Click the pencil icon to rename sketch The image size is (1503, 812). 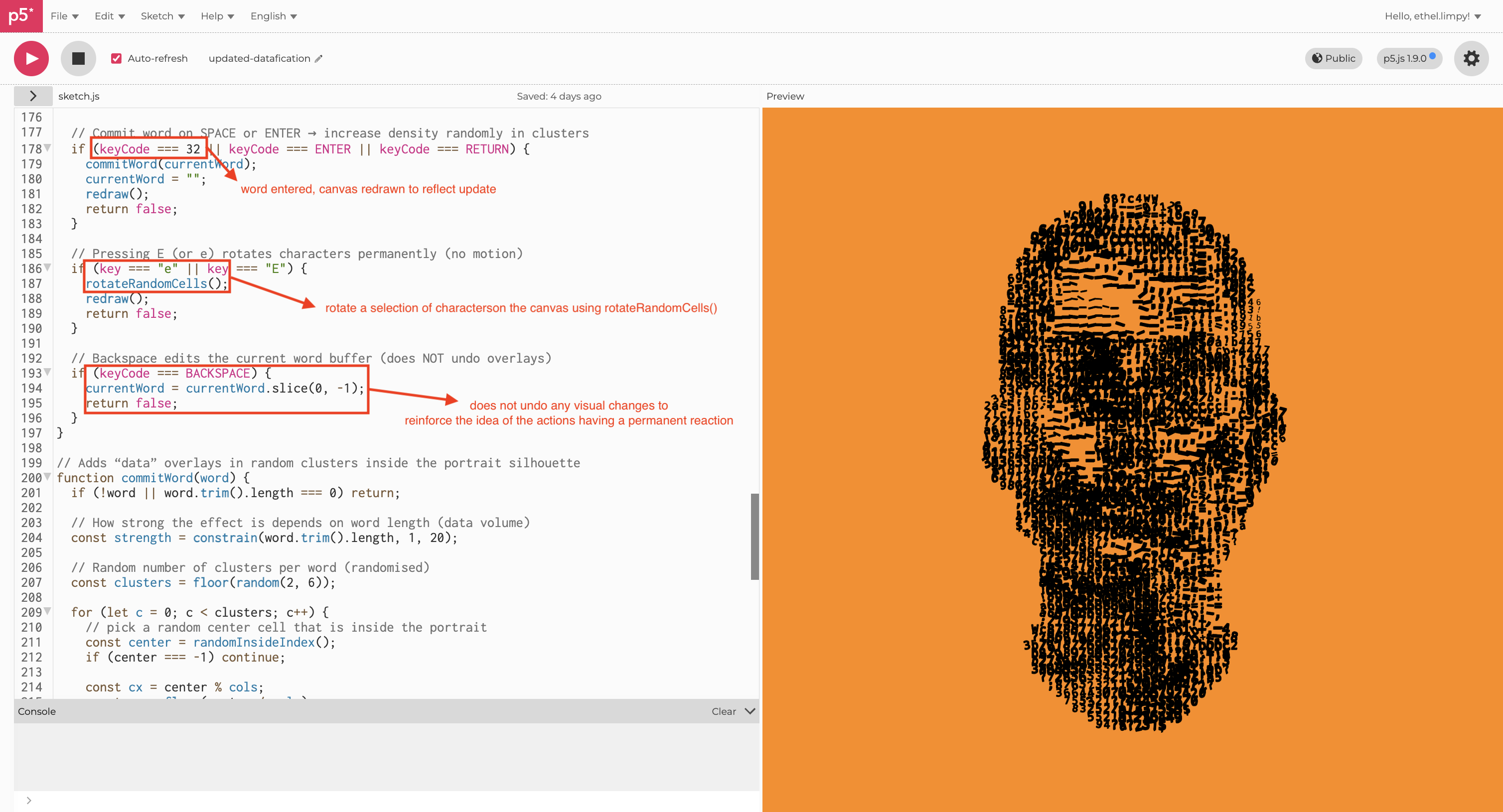tap(318, 58)
